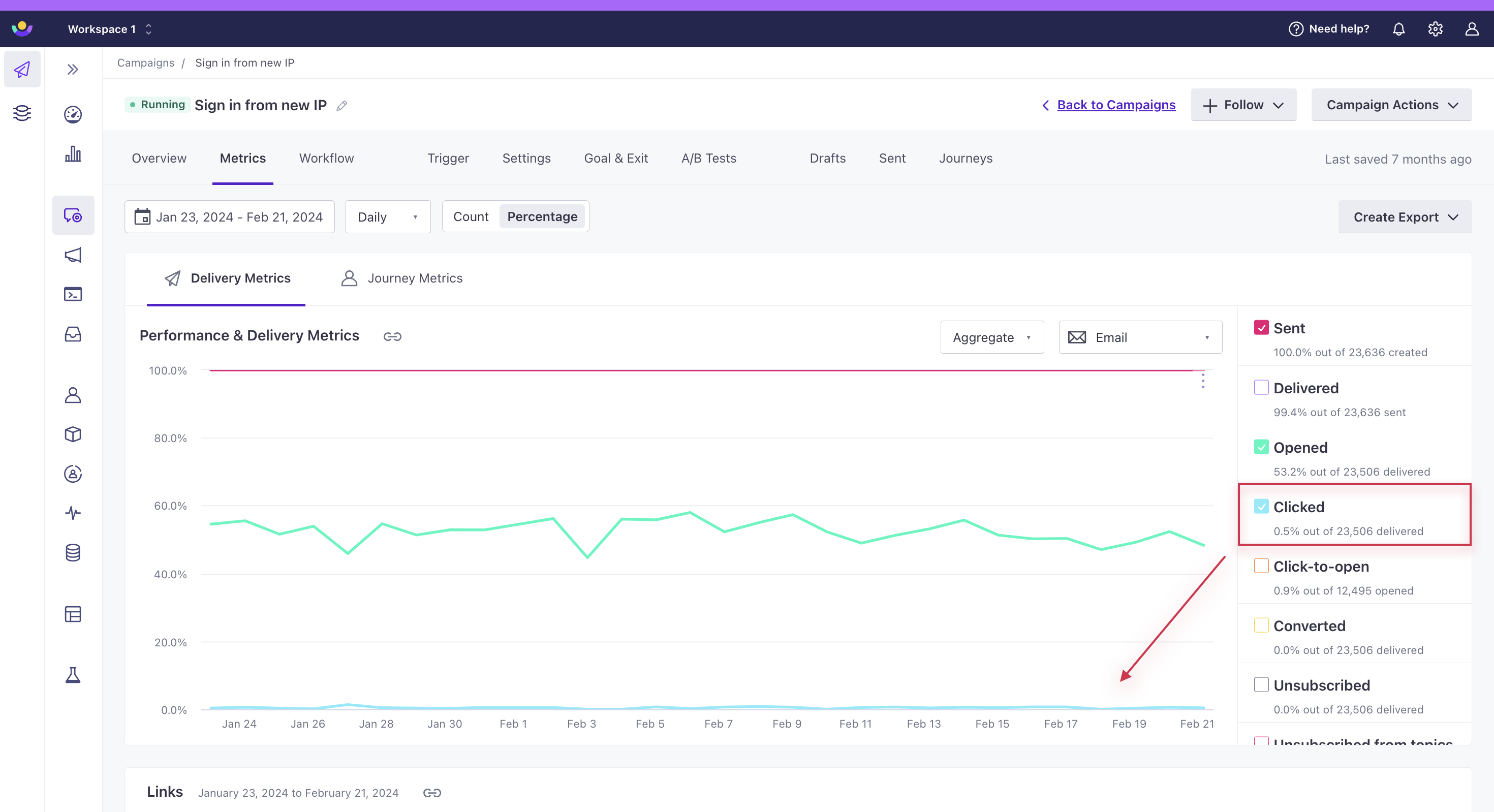1494x812 pixels.
Task: Enable the Converted metric checkbox
Action: tap(1261, 625)
